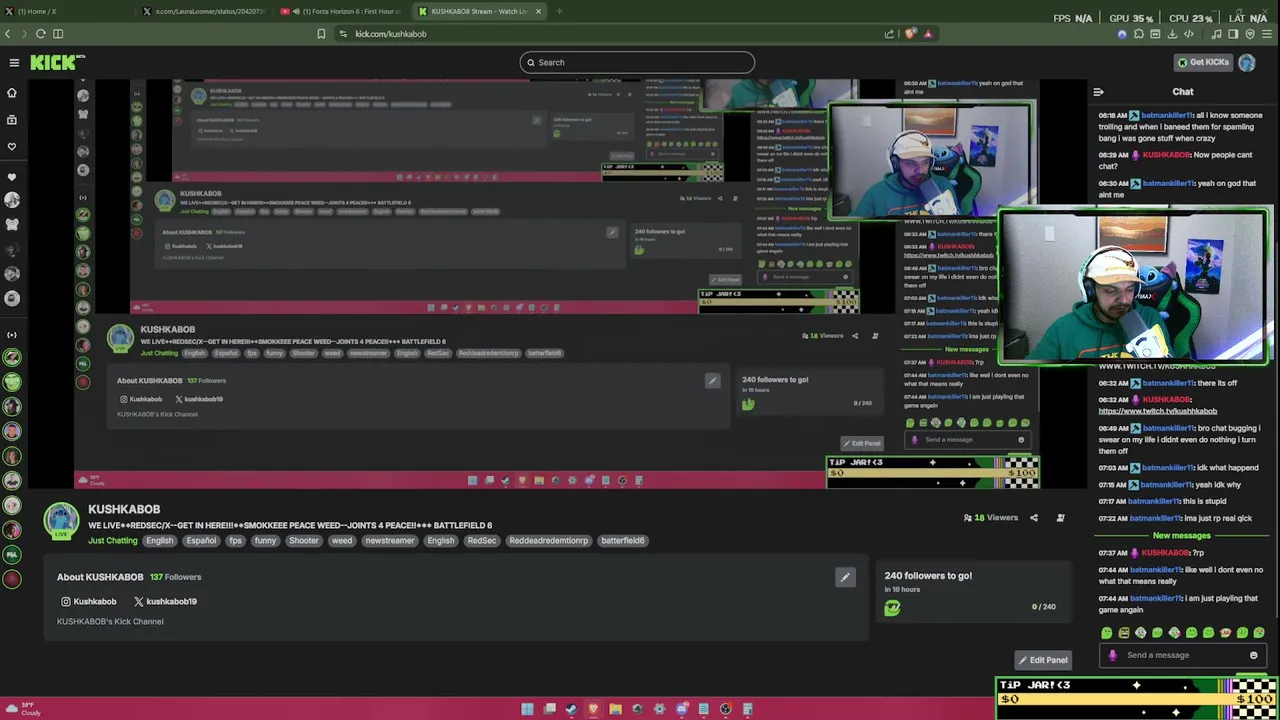1280x720 pixels.
Task: Open the sidebar browse icon
Action: point(12,119)
